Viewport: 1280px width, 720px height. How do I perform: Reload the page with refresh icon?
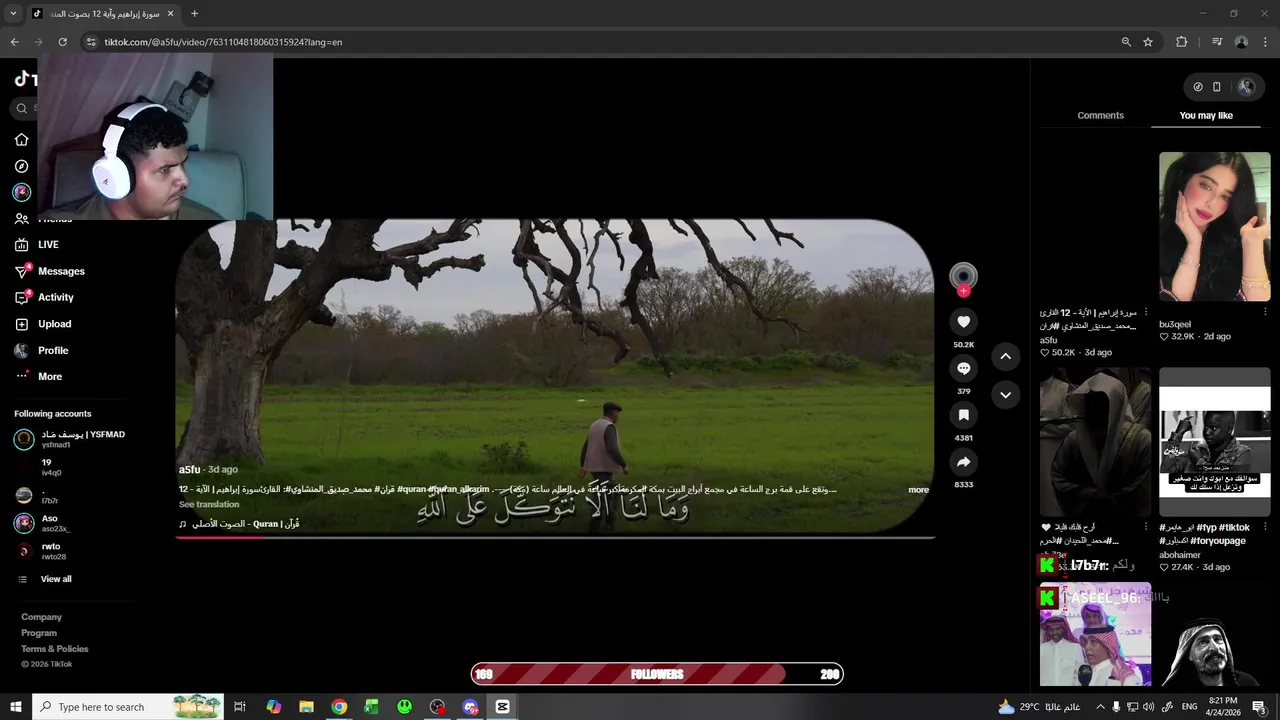click(62, 42)
